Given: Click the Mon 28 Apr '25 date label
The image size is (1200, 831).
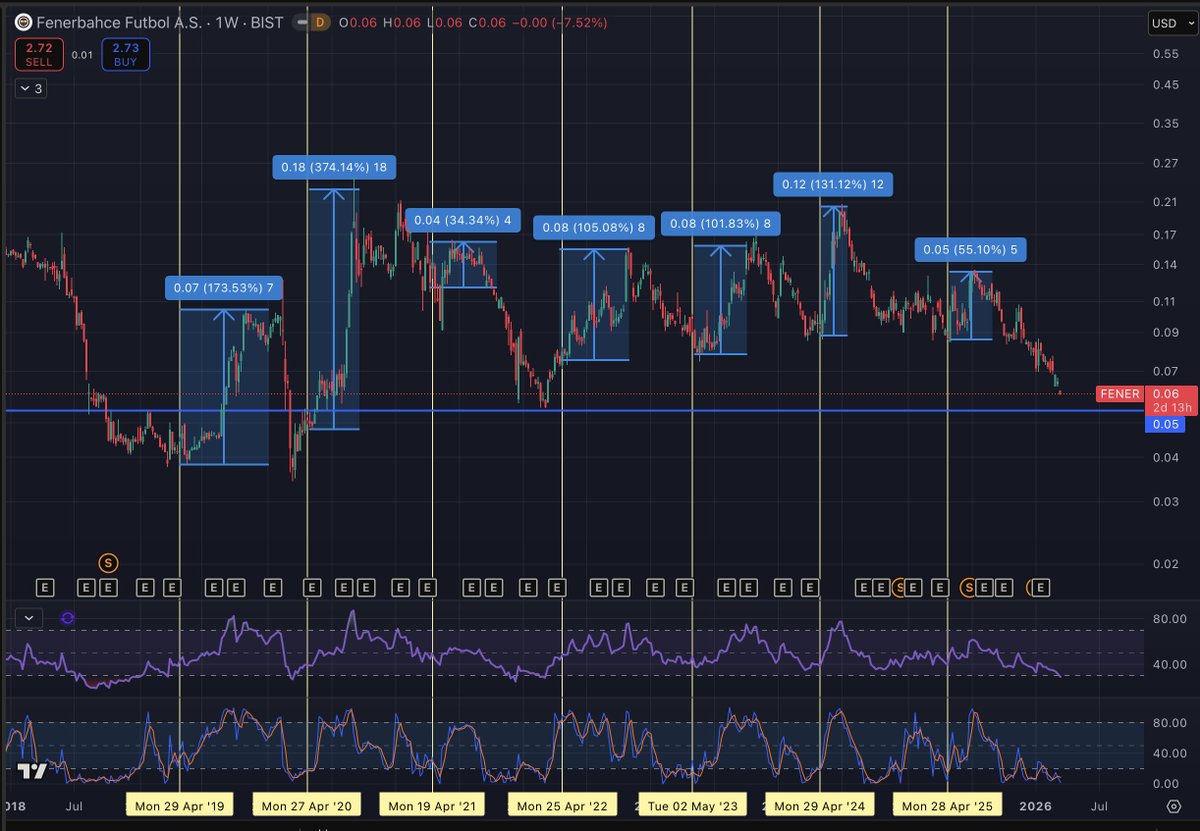Looking at the screenshot, I should (947, 805).
